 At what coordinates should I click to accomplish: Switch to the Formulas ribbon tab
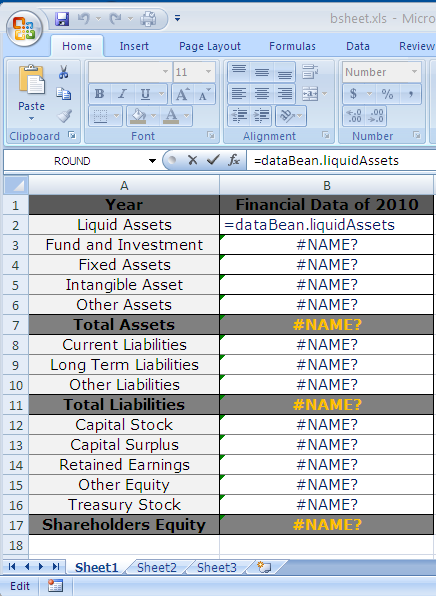click(292, 46)
